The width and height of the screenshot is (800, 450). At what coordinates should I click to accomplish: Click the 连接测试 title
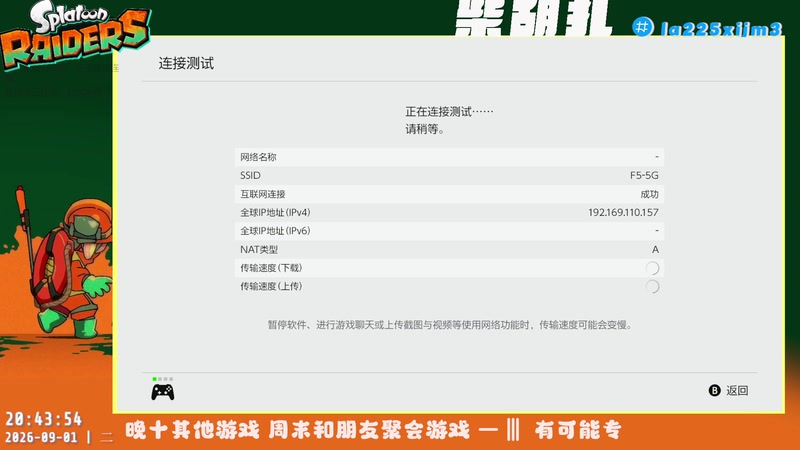[186, 63]
